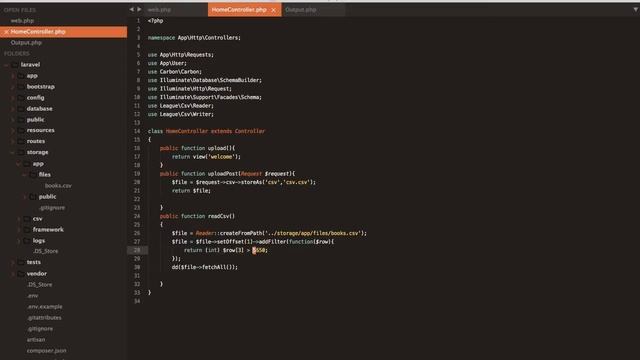
Task: Expand the vendor folder arrow
Action: pos(13,273)
